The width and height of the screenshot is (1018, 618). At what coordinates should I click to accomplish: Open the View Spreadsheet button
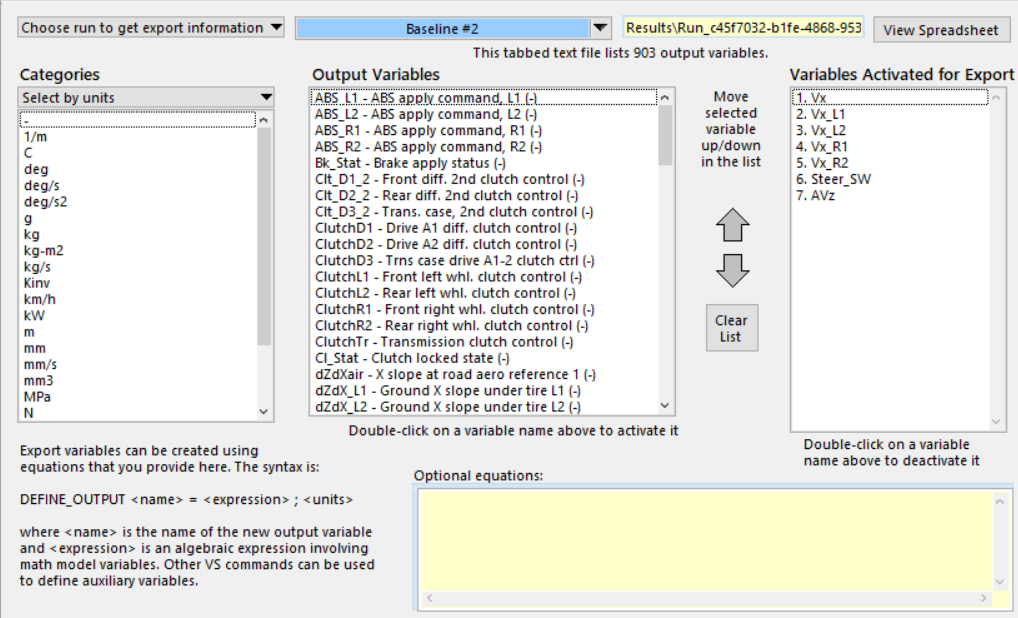(941, 30)
